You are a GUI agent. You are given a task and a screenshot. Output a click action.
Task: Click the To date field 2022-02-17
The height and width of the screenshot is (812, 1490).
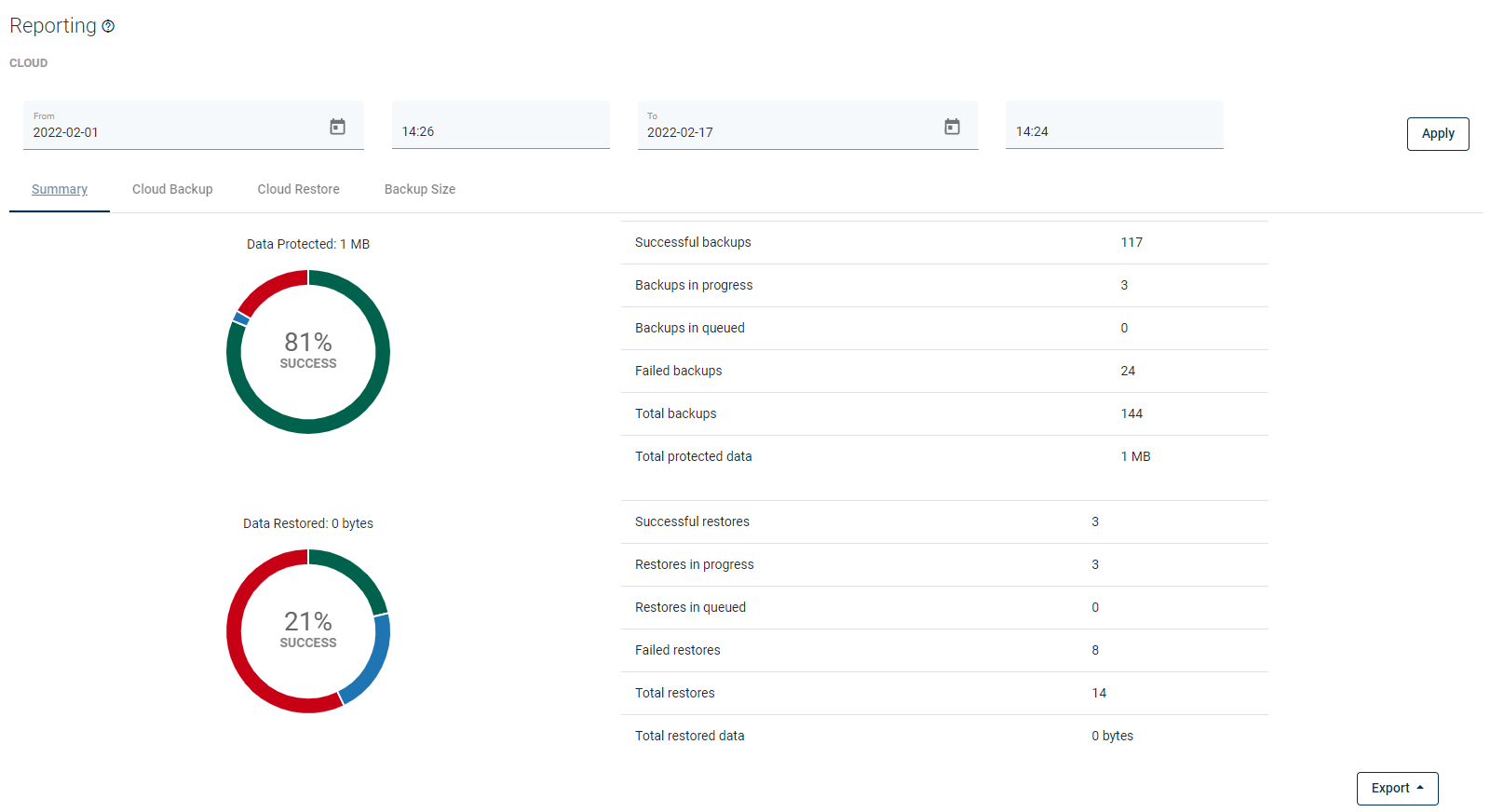(x=782, y=132)
